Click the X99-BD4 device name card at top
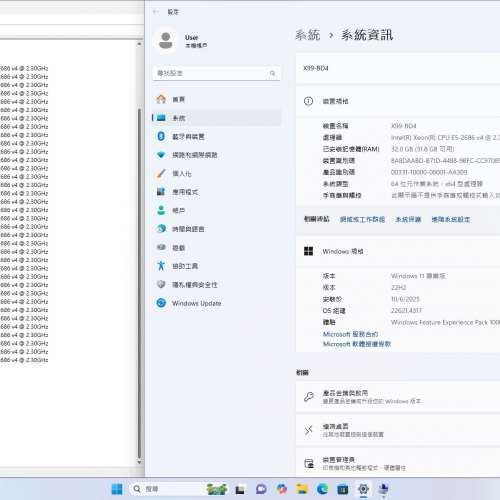 pyautogui.click(x=398, y=68)
